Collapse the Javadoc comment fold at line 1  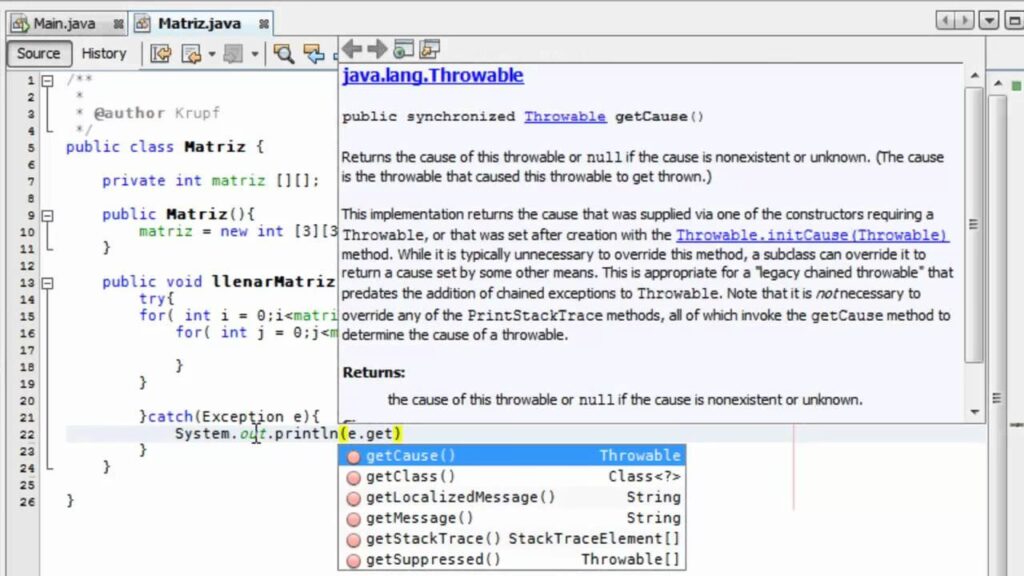click(47, 80)
